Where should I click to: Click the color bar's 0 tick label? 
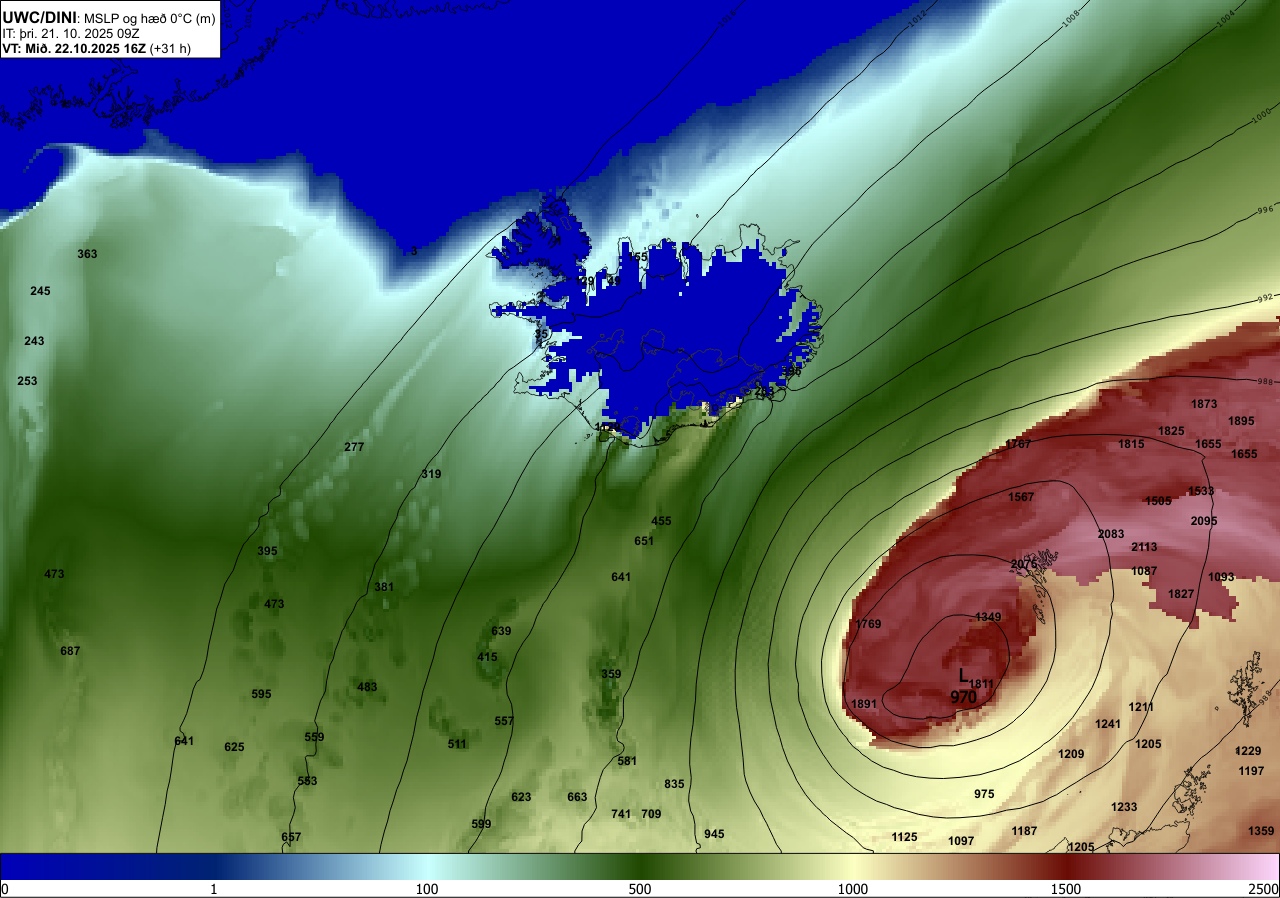pos(5,889)
